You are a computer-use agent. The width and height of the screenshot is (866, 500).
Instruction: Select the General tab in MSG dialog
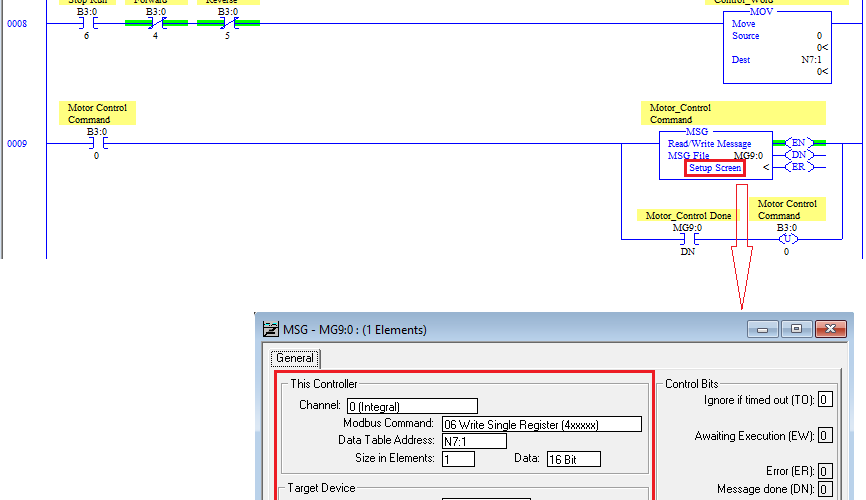(x=295, y=358)
